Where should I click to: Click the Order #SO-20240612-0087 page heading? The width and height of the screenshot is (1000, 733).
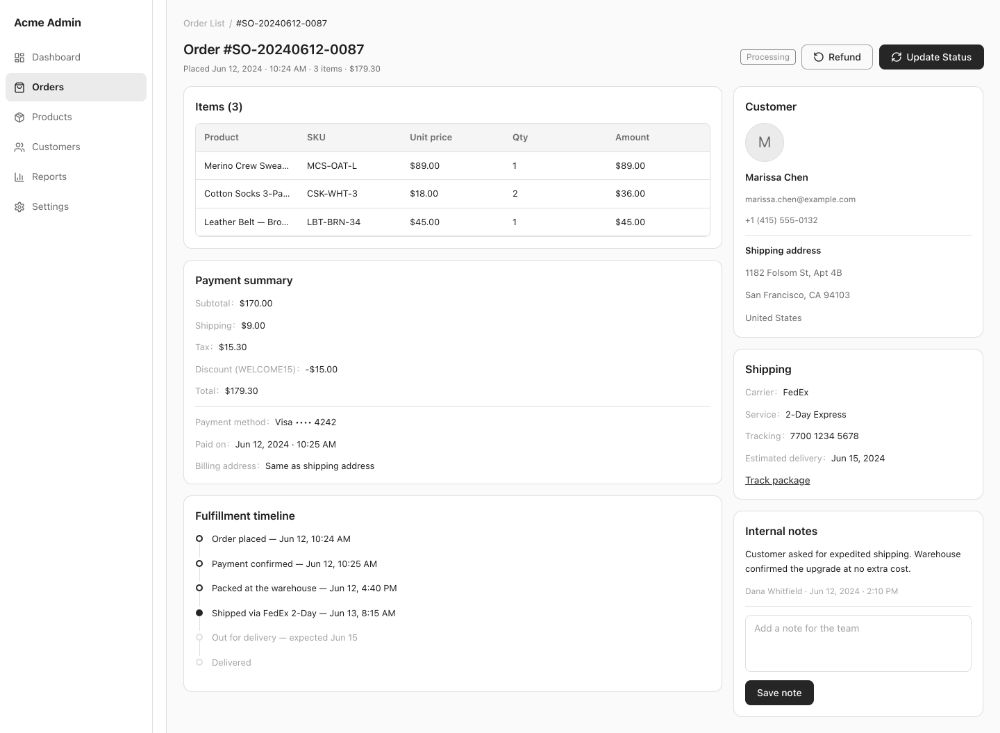(x=274, y=50)
